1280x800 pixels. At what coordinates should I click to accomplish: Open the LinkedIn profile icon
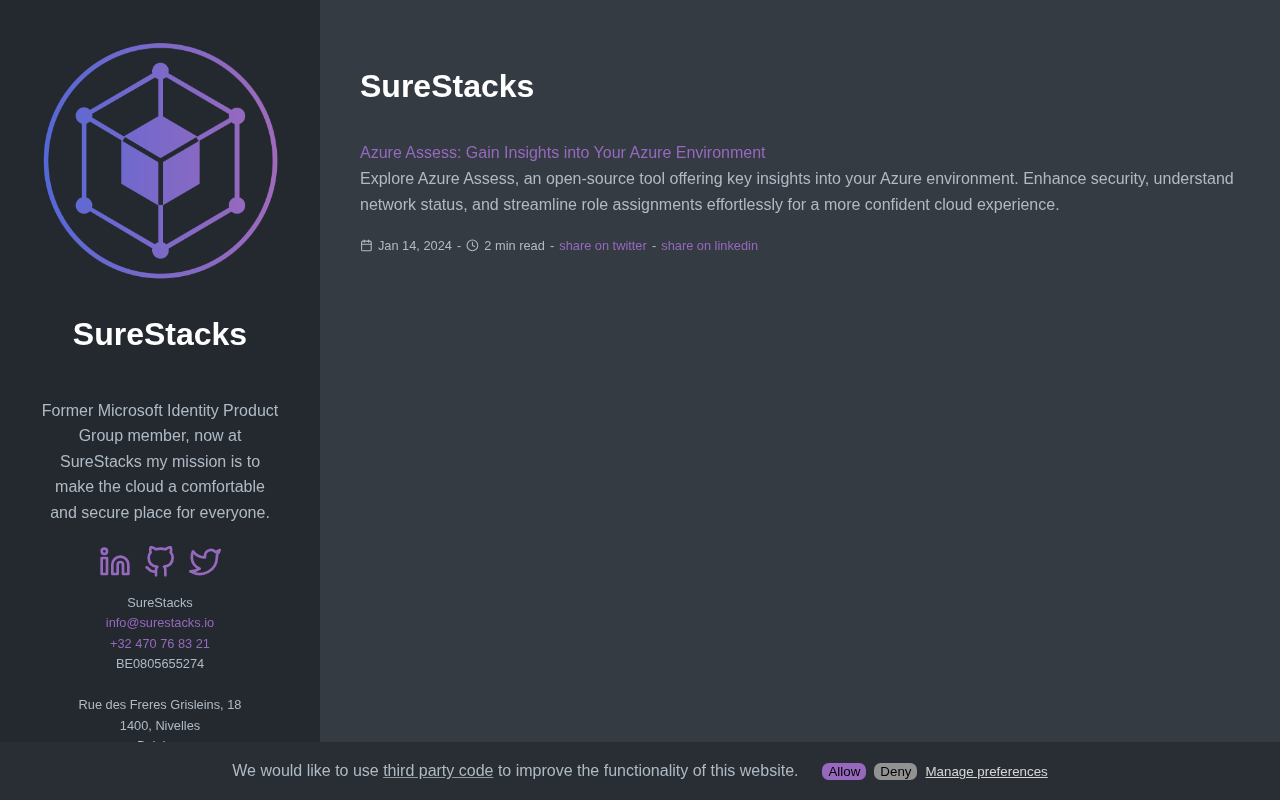pos(115,561)
